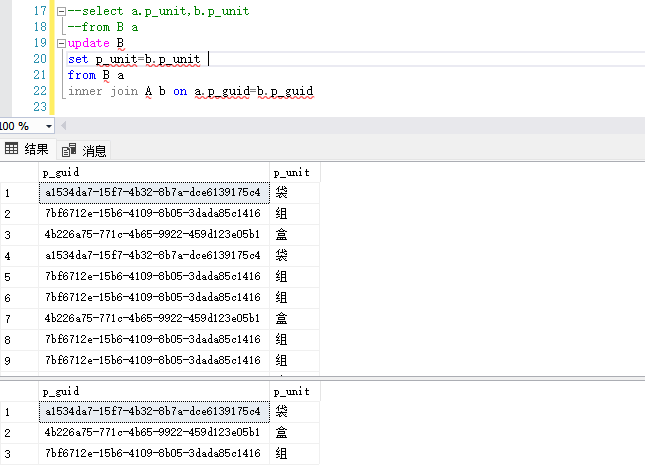Select row 2 guid cell in upper grid
The height and width of the screenshot is (471, 645).
pos(154,213)
